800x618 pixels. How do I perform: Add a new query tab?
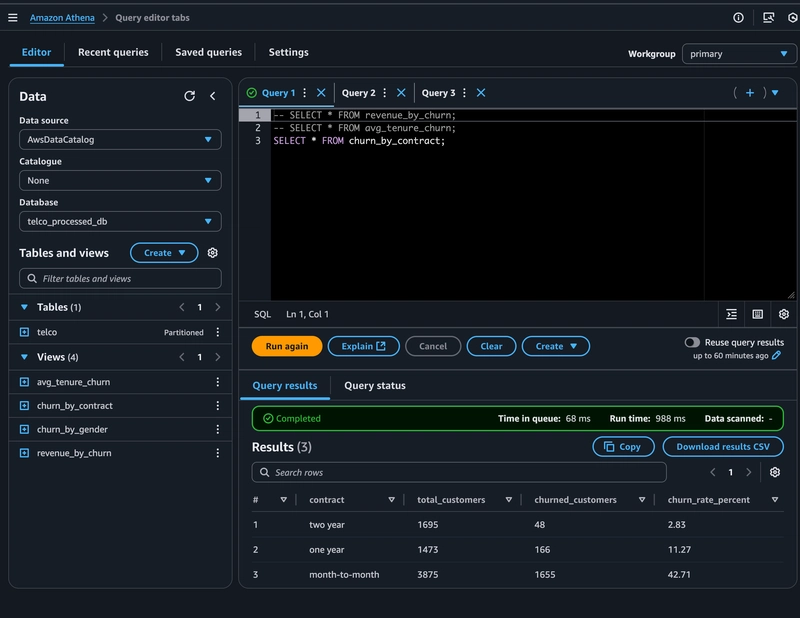tap(750, 93)
